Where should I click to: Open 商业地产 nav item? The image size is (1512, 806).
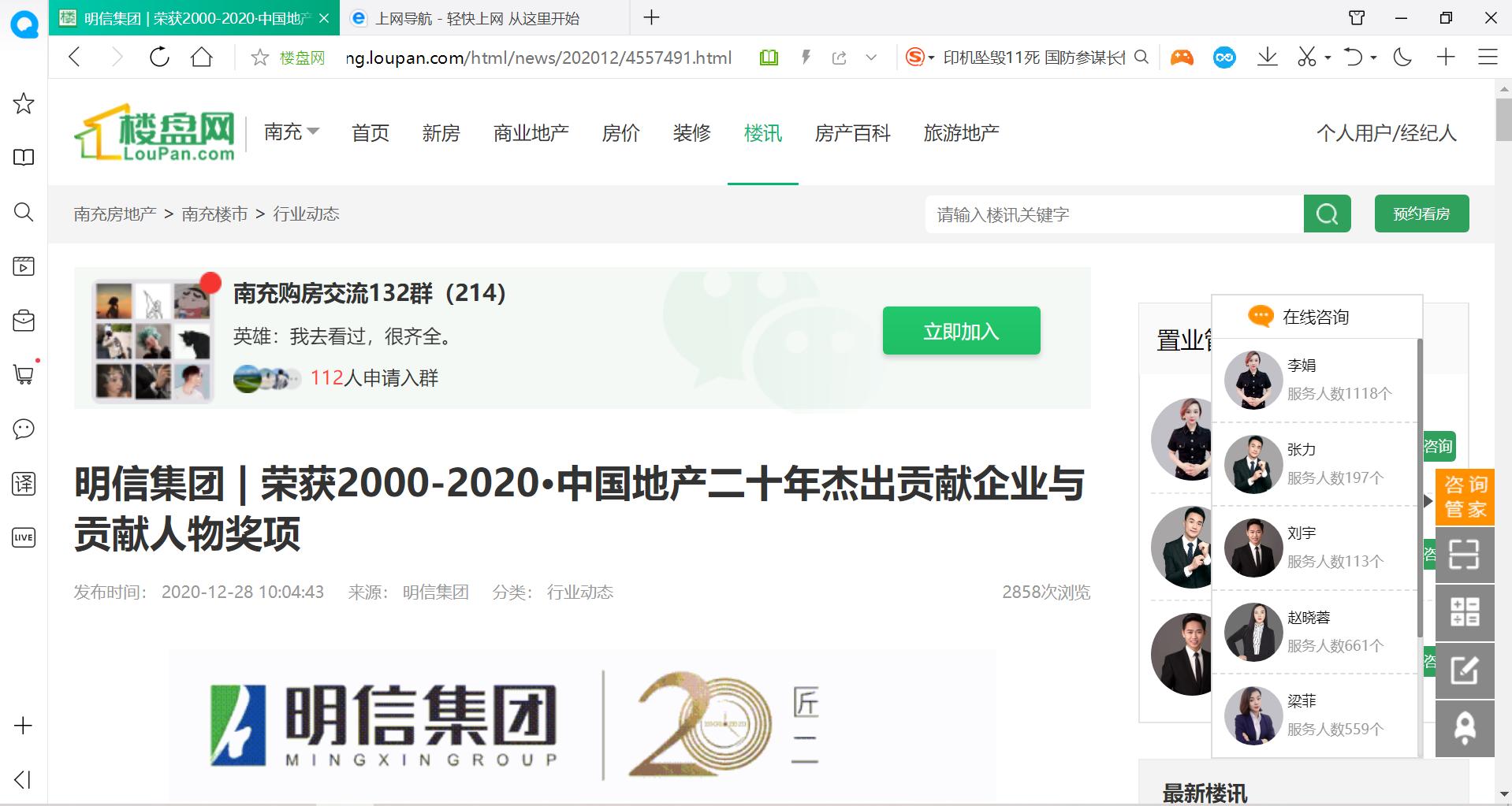[531, 133]
